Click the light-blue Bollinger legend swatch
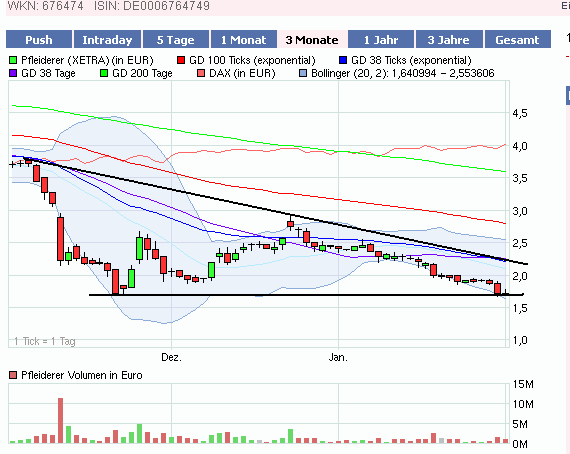 303,73
